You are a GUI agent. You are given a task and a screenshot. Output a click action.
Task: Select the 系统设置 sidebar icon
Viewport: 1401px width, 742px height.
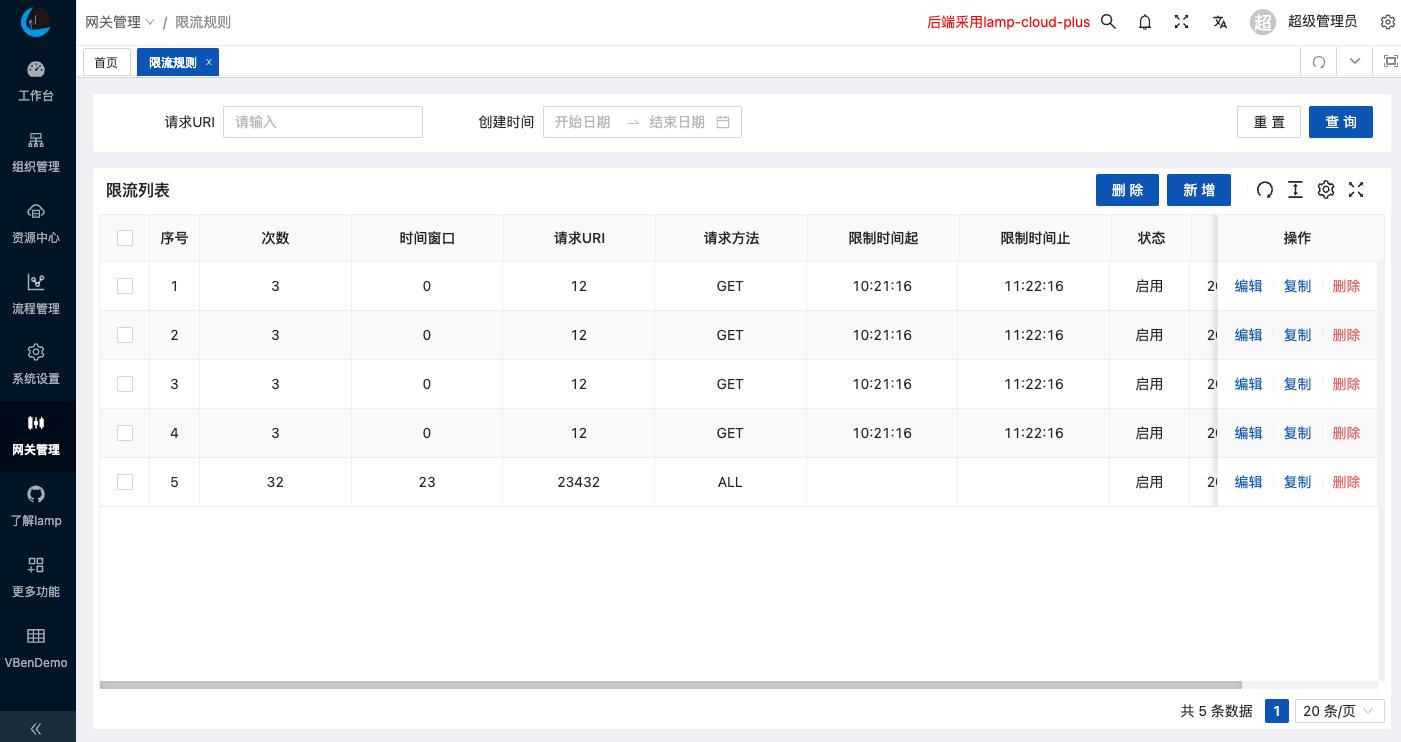[x=36, y=364]
